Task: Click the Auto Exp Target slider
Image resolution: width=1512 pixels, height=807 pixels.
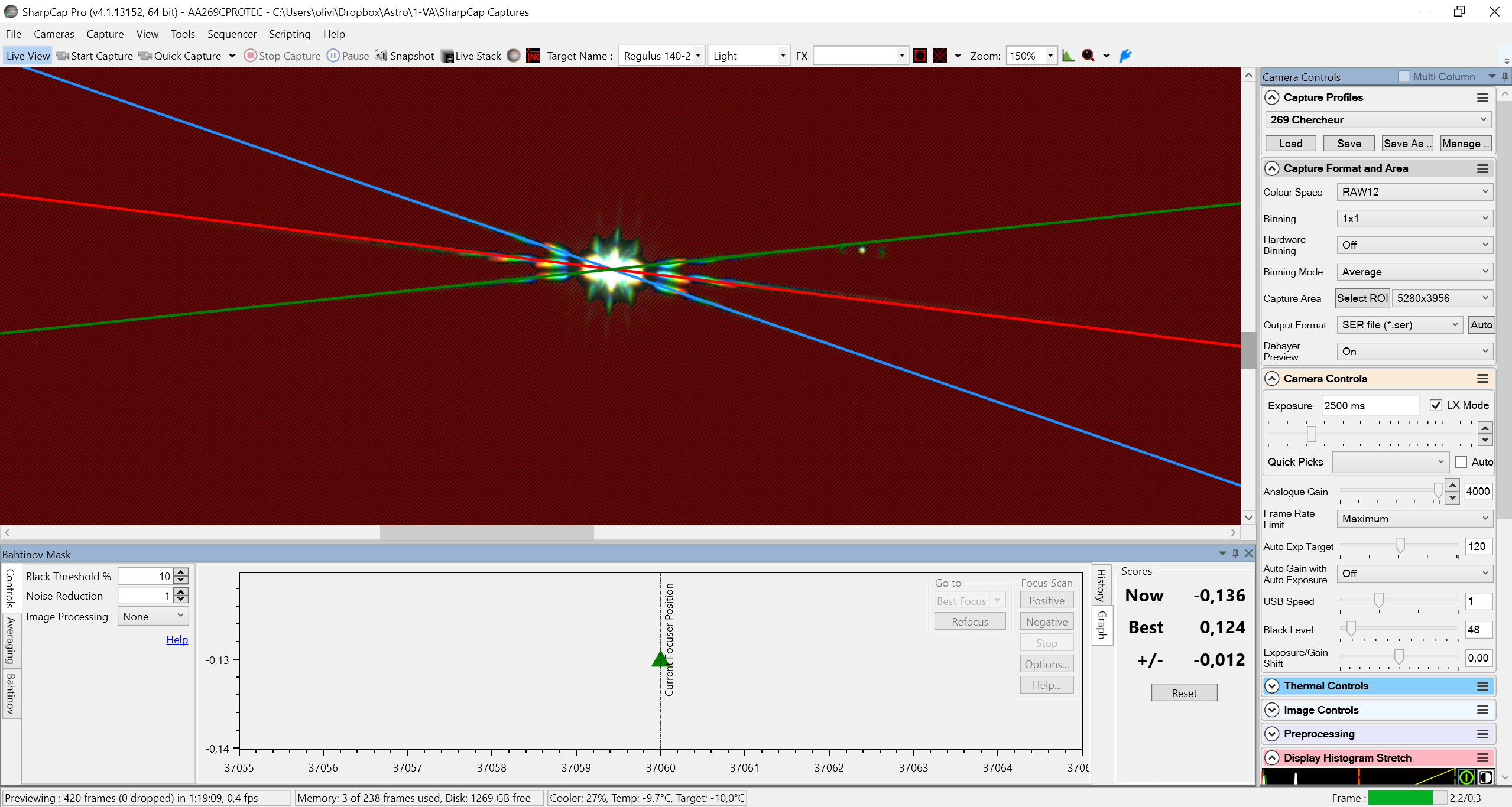Action: (1399, 546)
